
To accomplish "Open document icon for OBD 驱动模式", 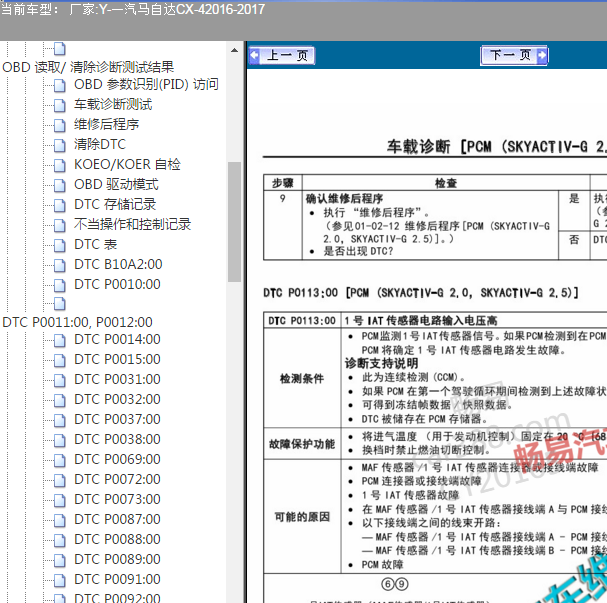I will (x=60, y=185).
